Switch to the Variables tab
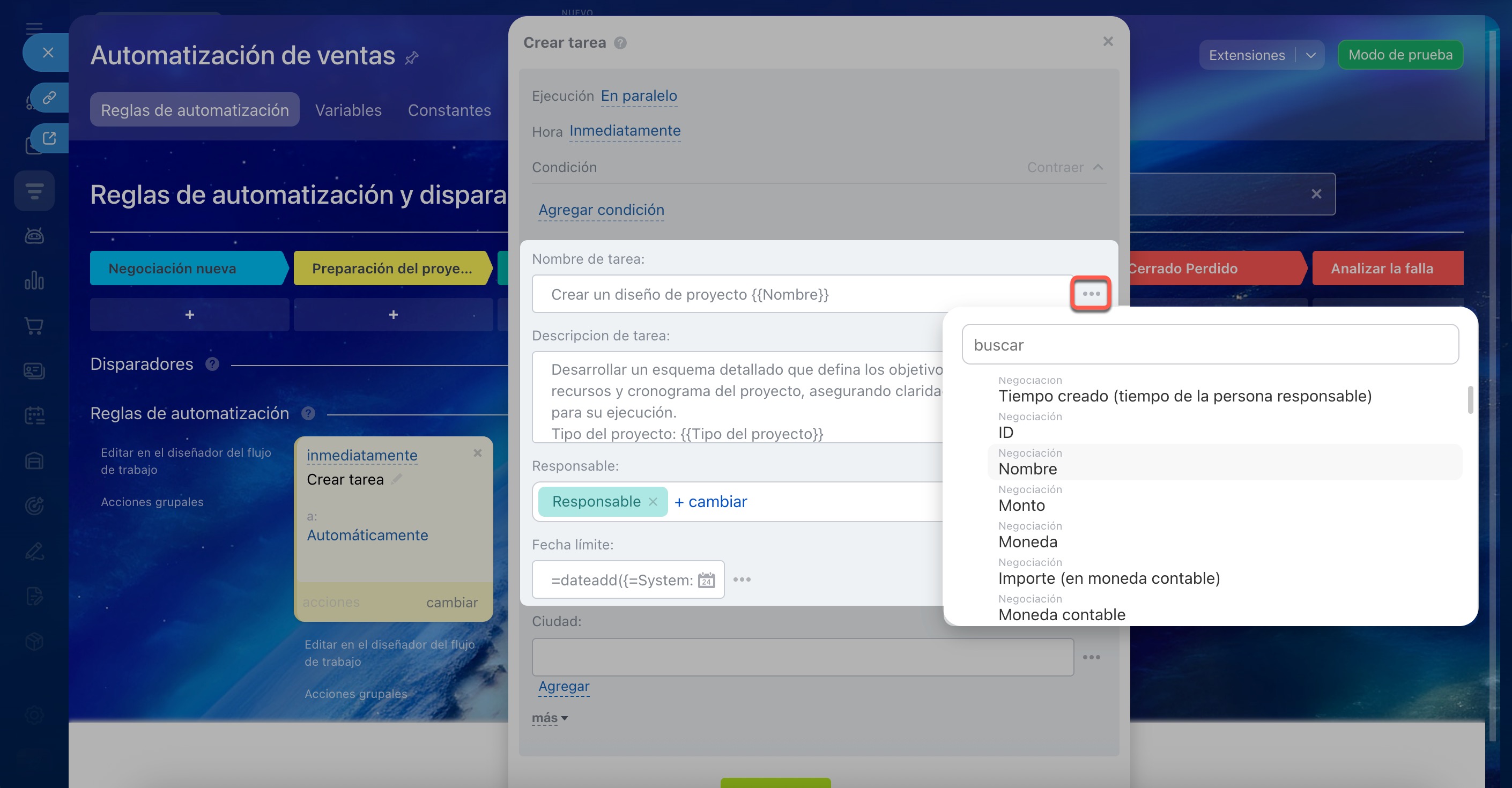1512x788 pixels. coord(348,110)
